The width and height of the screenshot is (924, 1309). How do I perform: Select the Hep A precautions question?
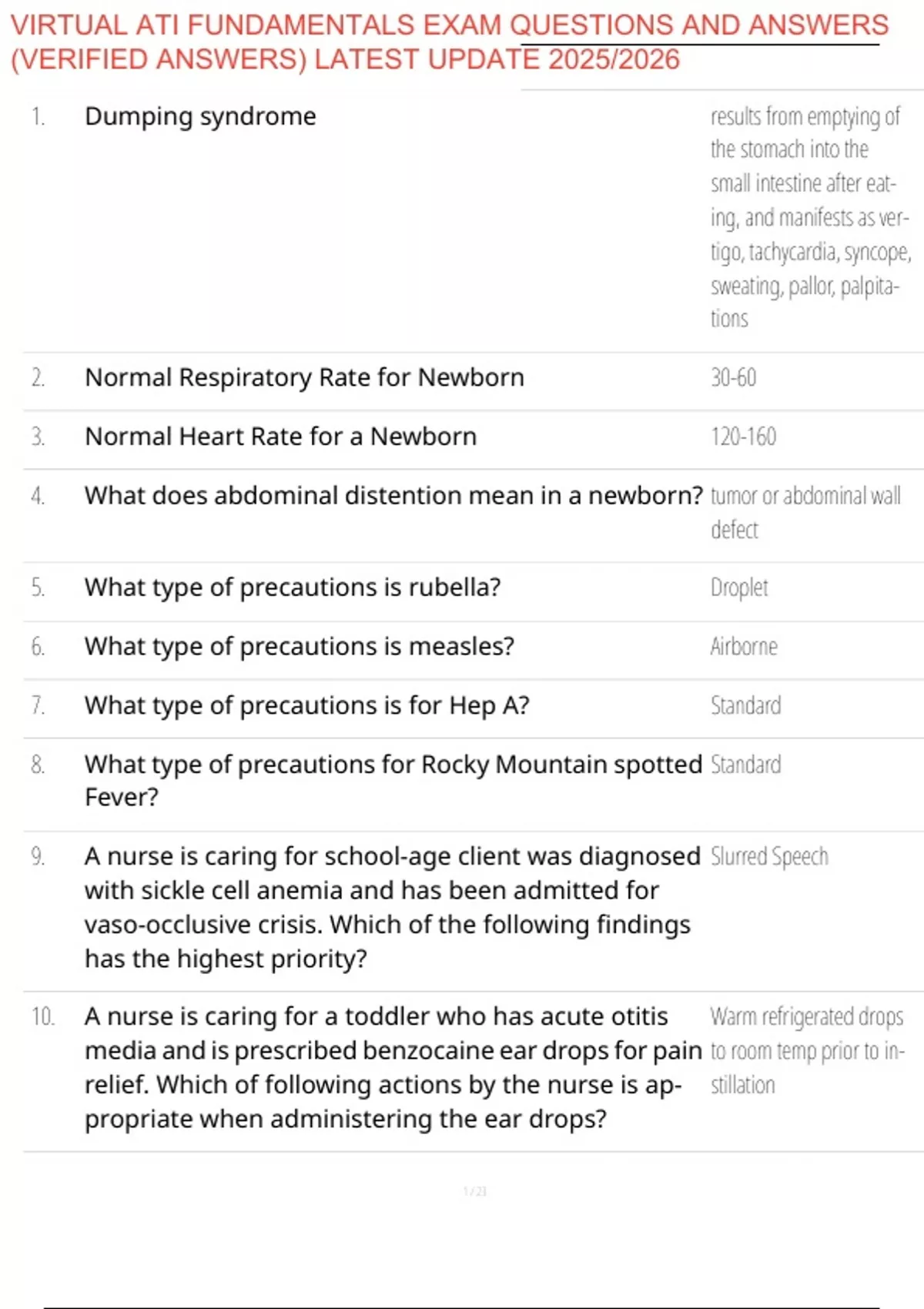click(306, 705)
